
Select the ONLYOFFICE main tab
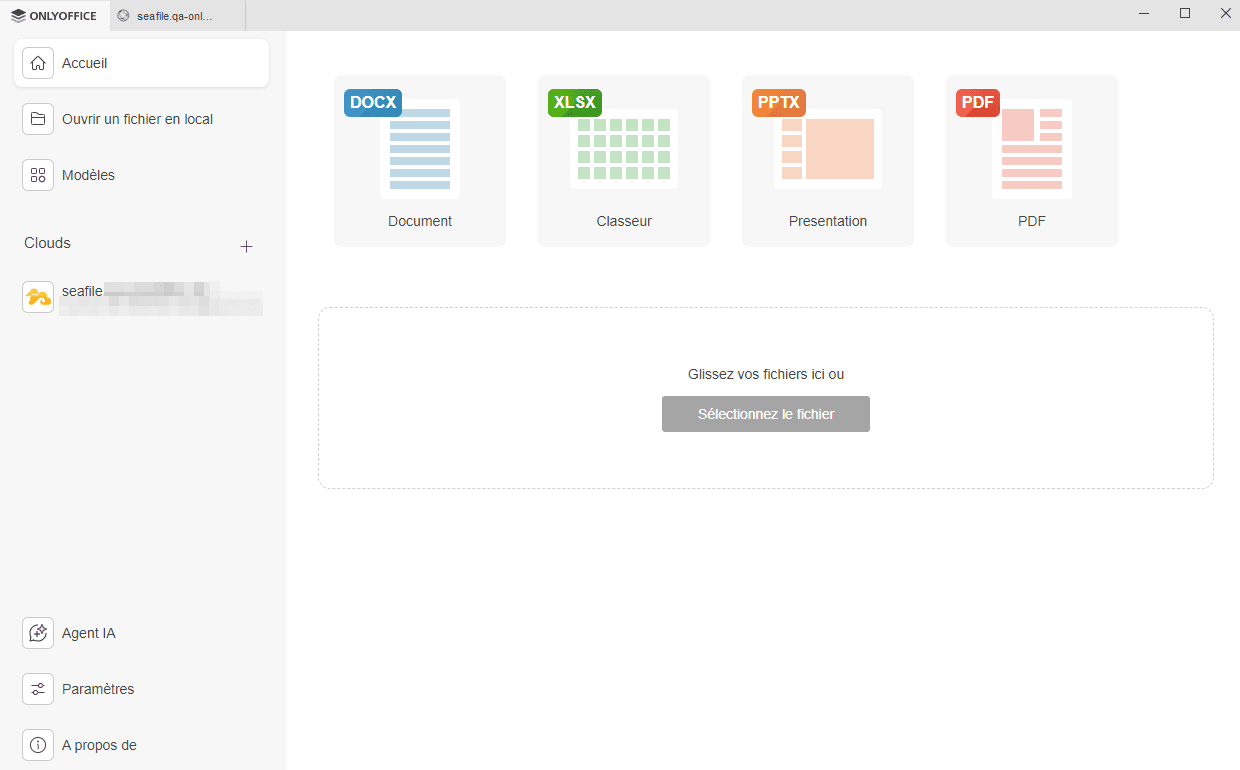[x=55, y=15]
